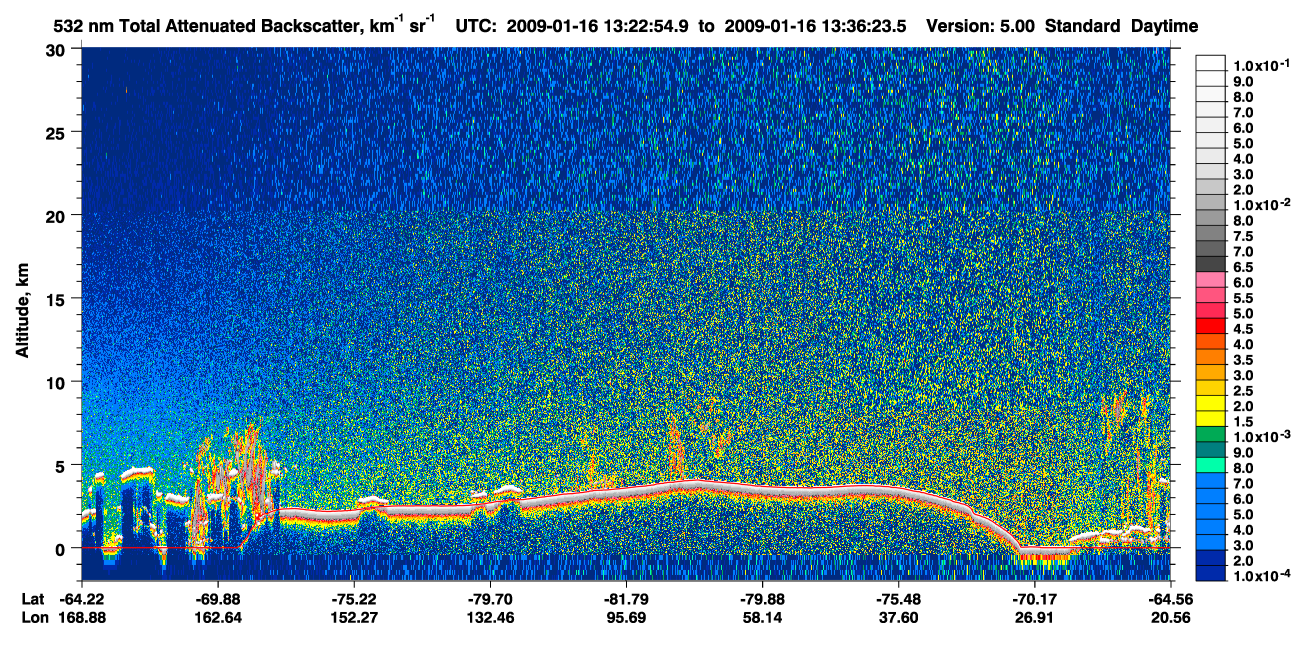Click the latitude value -75.22
The width and height of the screenshot is (1300, 667).
353,599
